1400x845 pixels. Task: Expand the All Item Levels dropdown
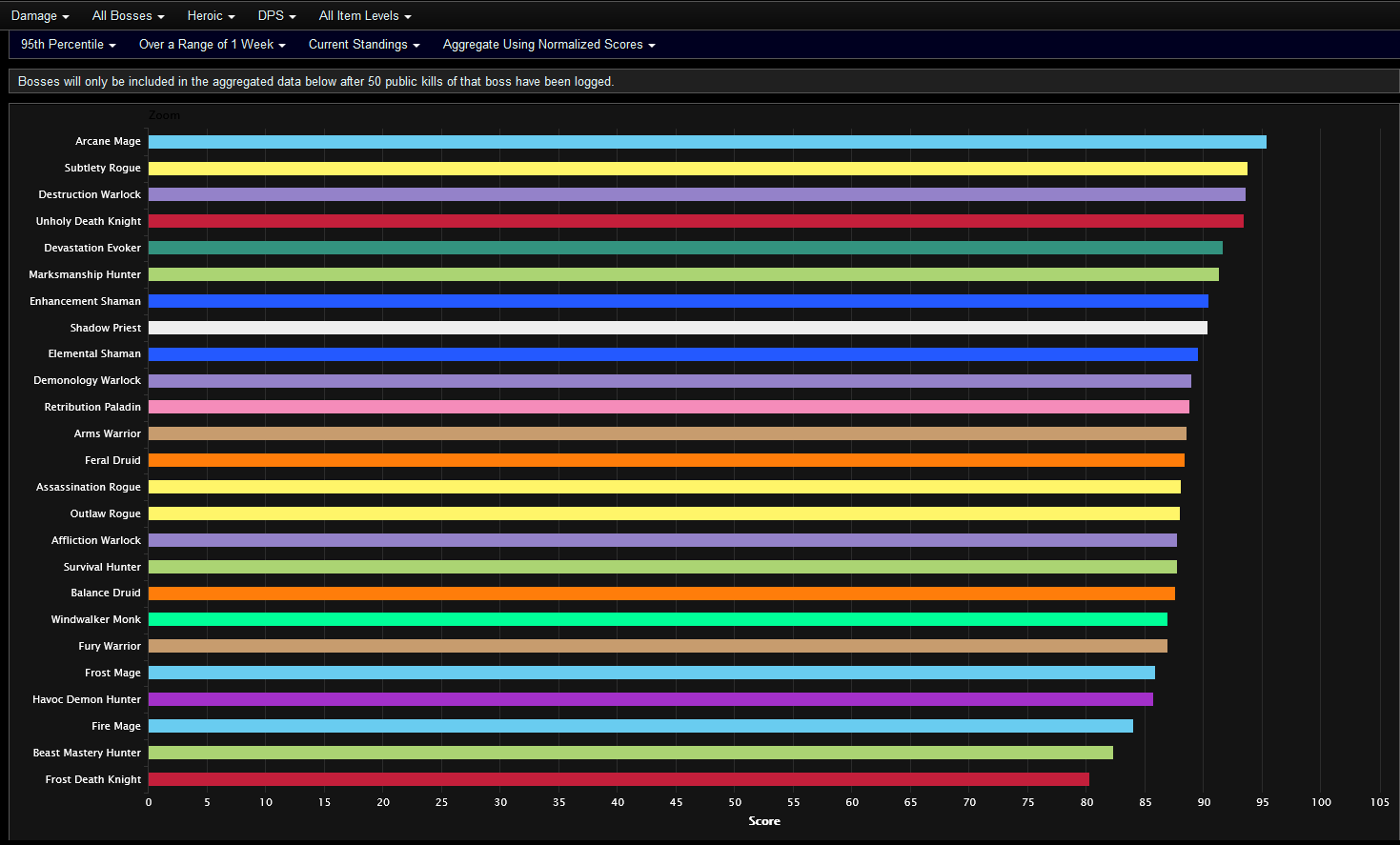click(x=364, y=16)
